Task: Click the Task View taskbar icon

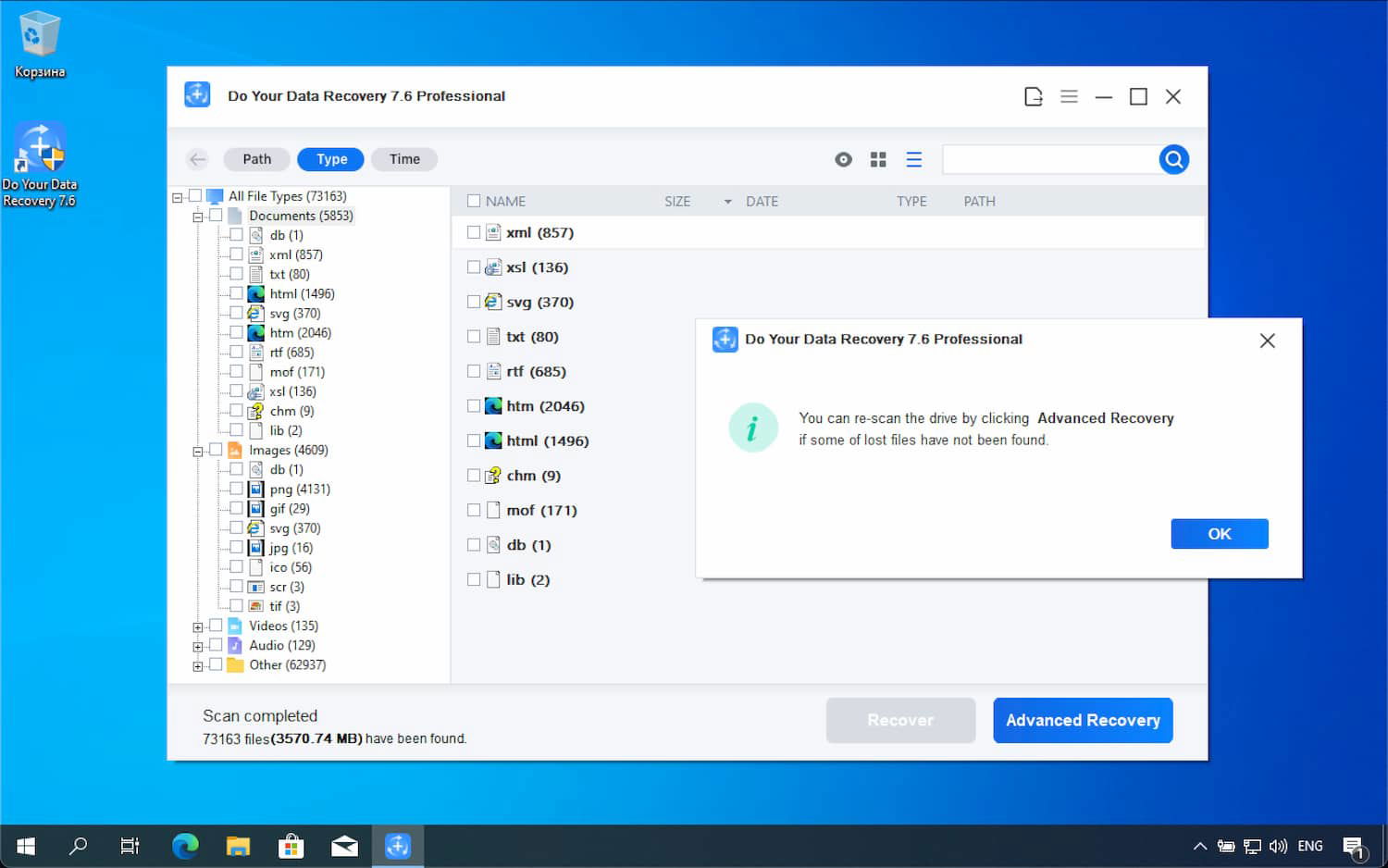Action: (x=130, y=846)
